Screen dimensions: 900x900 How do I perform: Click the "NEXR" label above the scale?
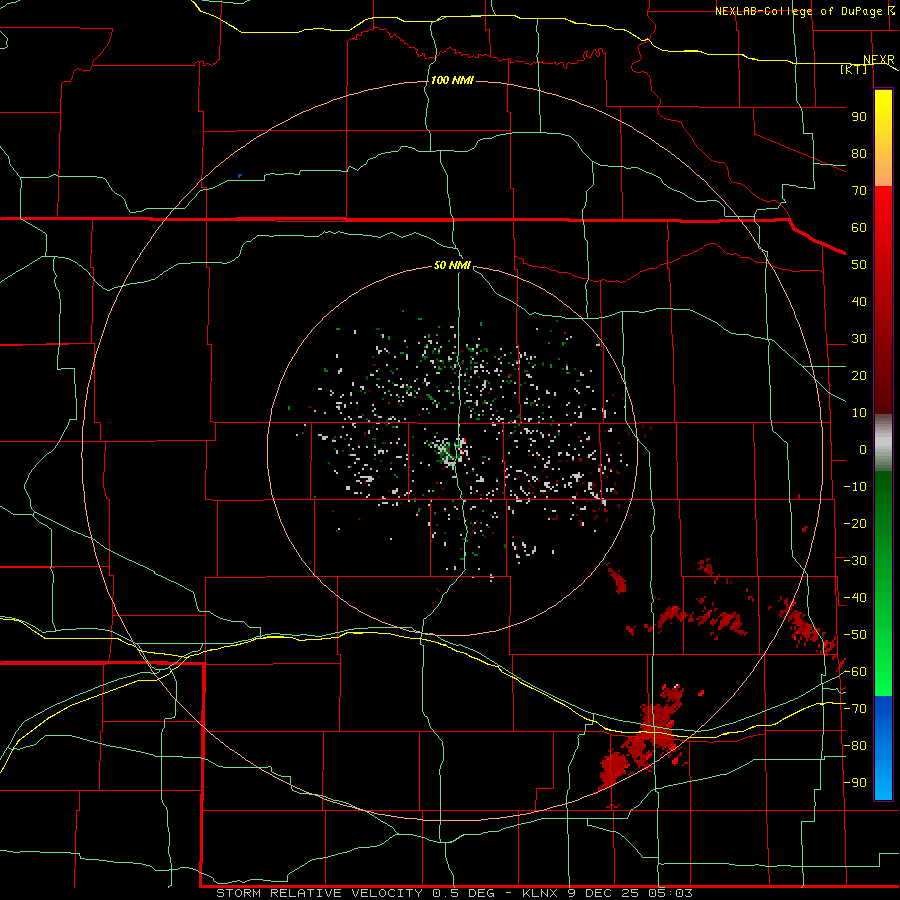click(879, 60)
